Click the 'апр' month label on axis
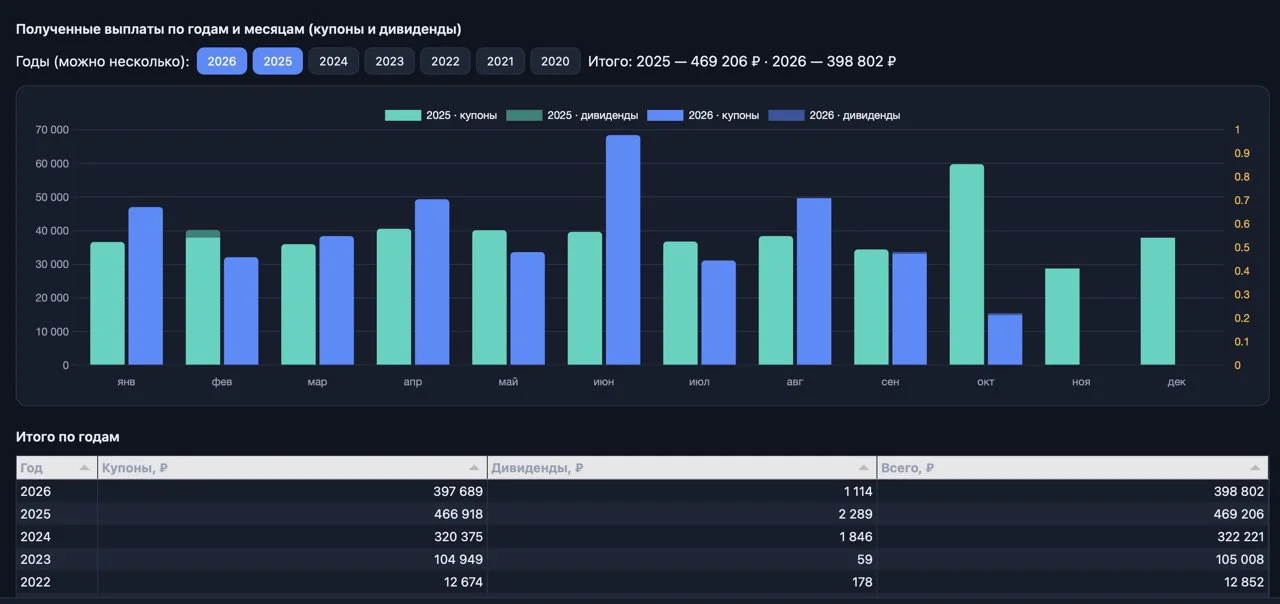This screenshot has height=604, width=1280. [412, 382]
